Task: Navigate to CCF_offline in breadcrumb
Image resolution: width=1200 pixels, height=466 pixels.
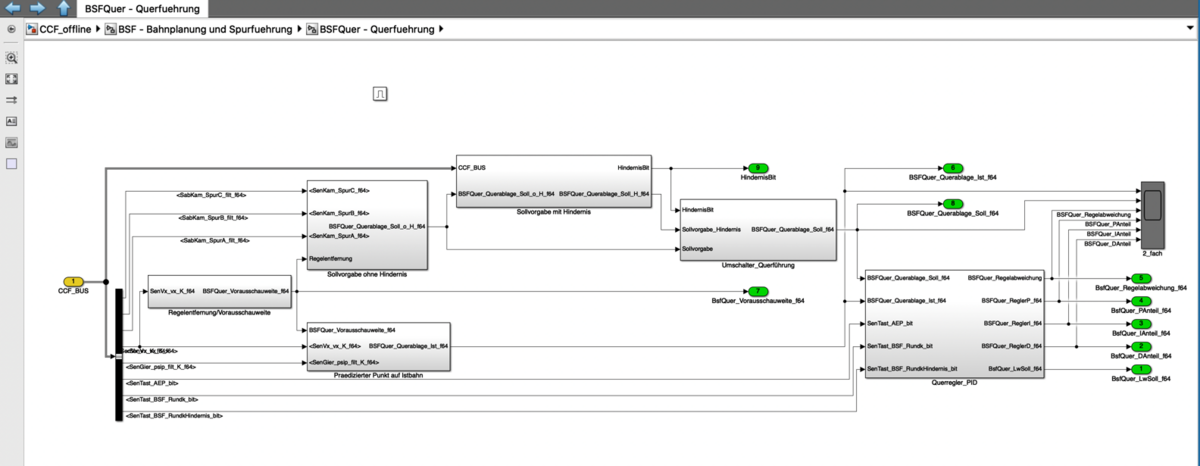Action: (63, 30)
